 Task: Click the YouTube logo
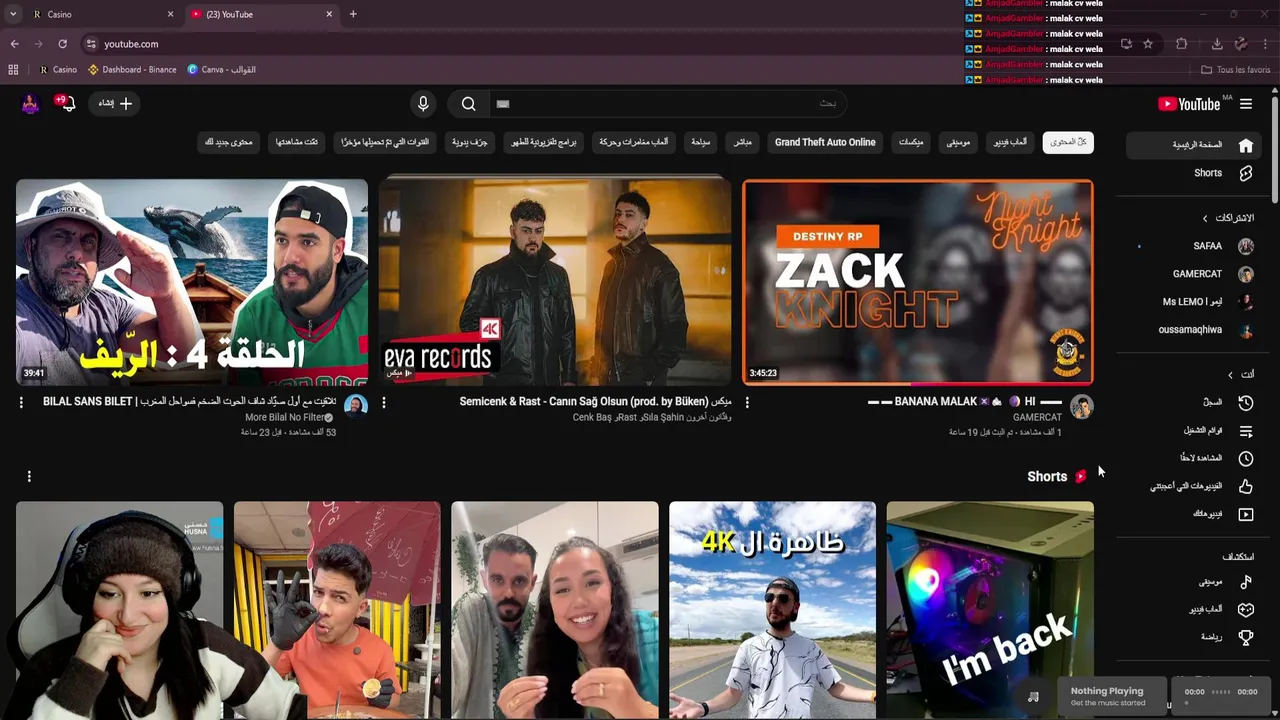tap(1189, 104)
